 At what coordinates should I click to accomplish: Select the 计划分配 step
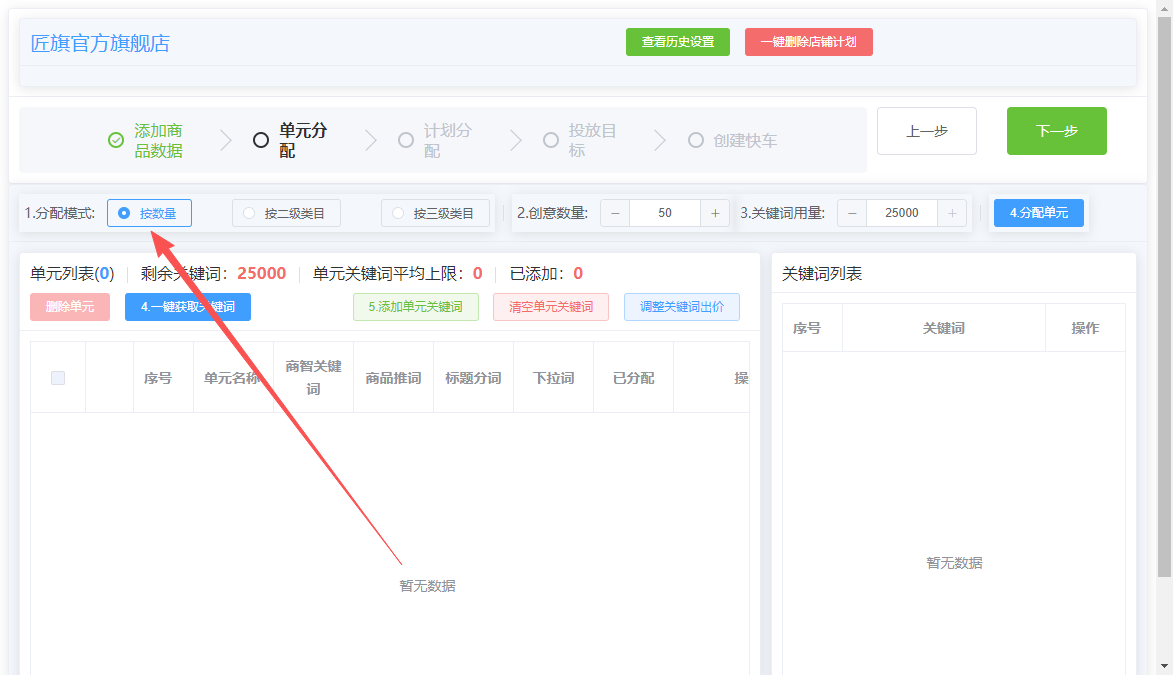click(447, 141)
